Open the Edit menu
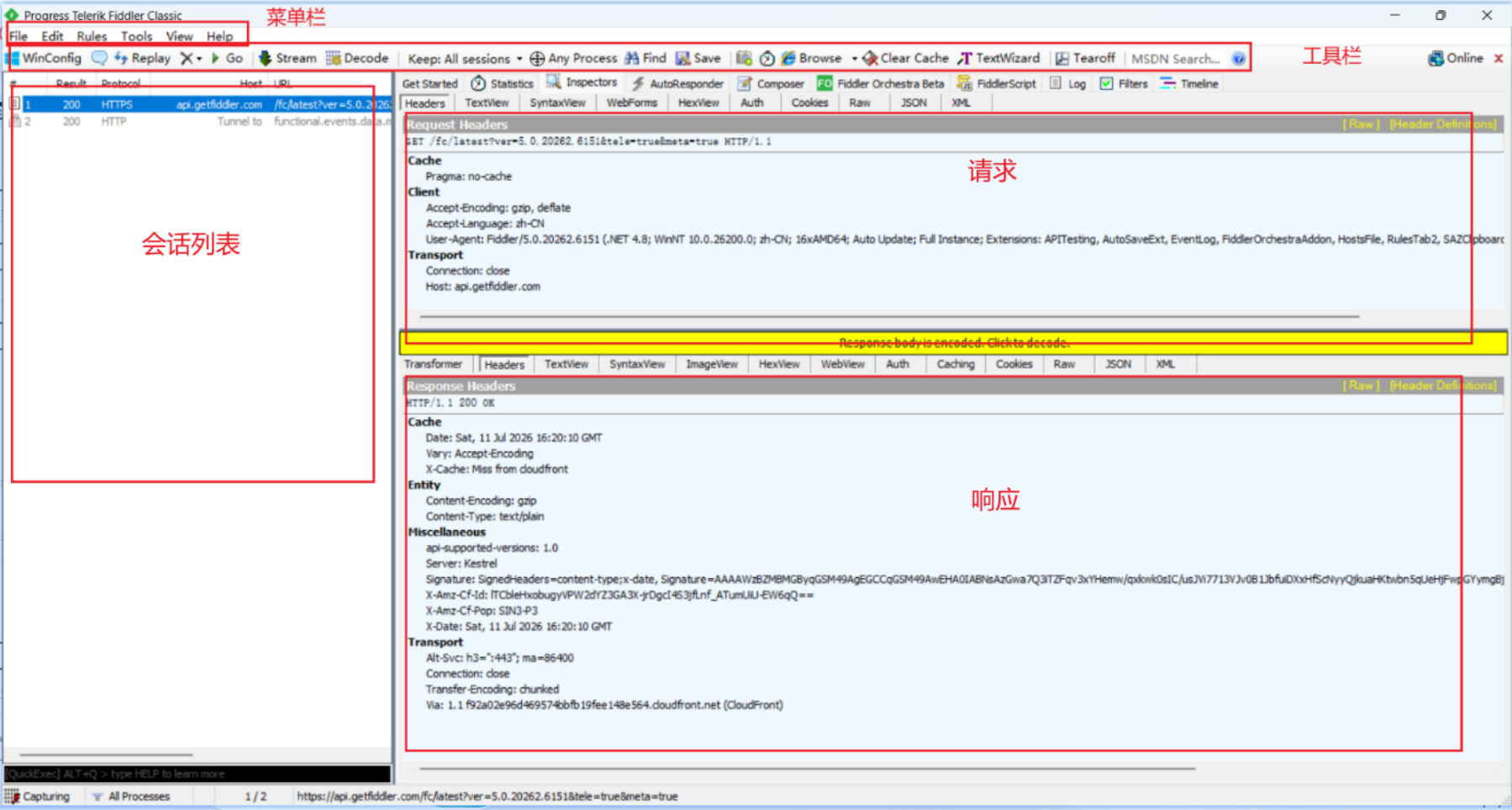The height and width of the screenshot is (810, 1512). click(x=52, y=36)
